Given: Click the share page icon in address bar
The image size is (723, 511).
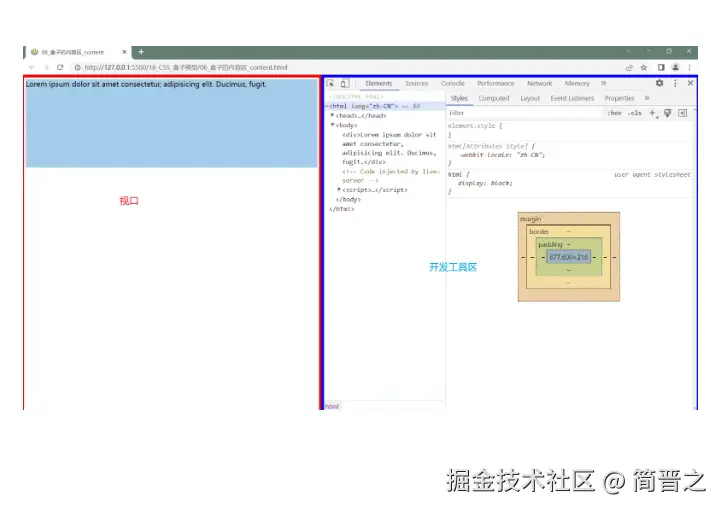Looking at the screenshot, I should coord(629,67).
